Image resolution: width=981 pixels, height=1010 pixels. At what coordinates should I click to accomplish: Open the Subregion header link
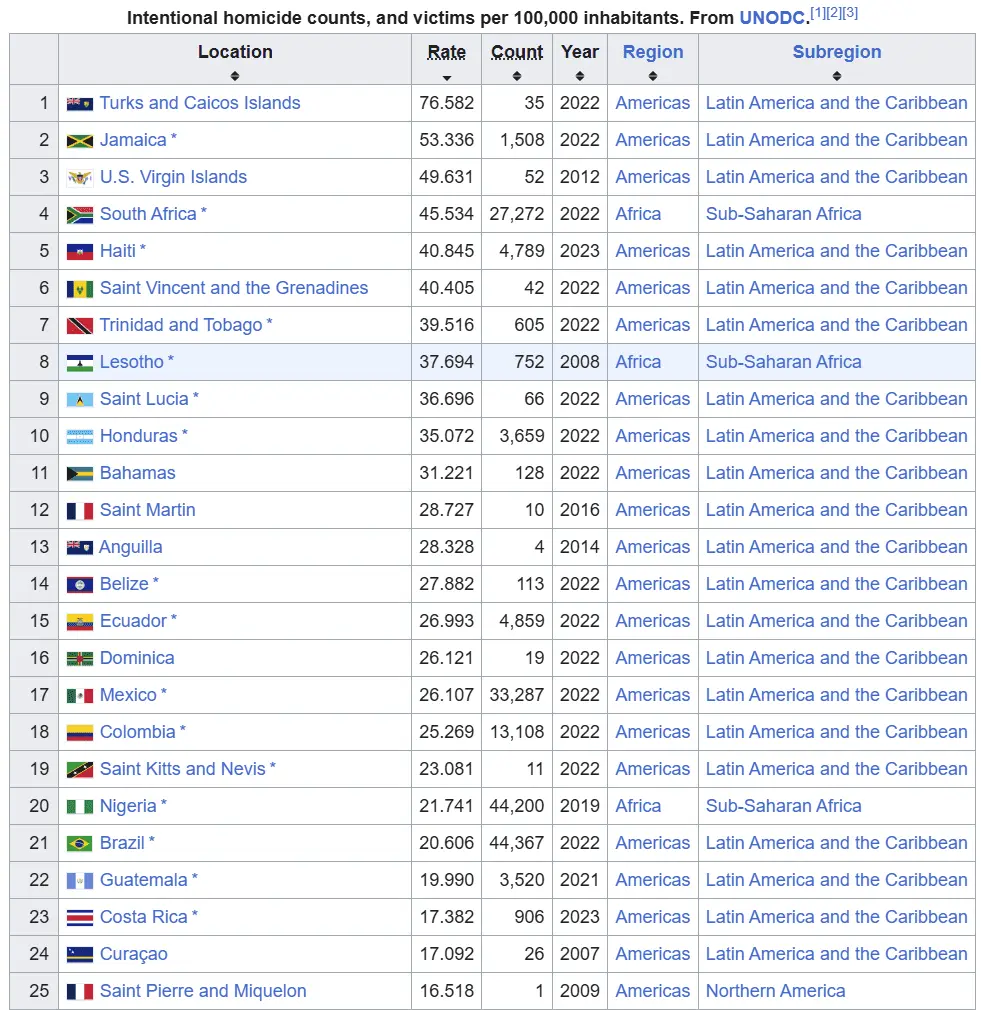tap(837, 52)
